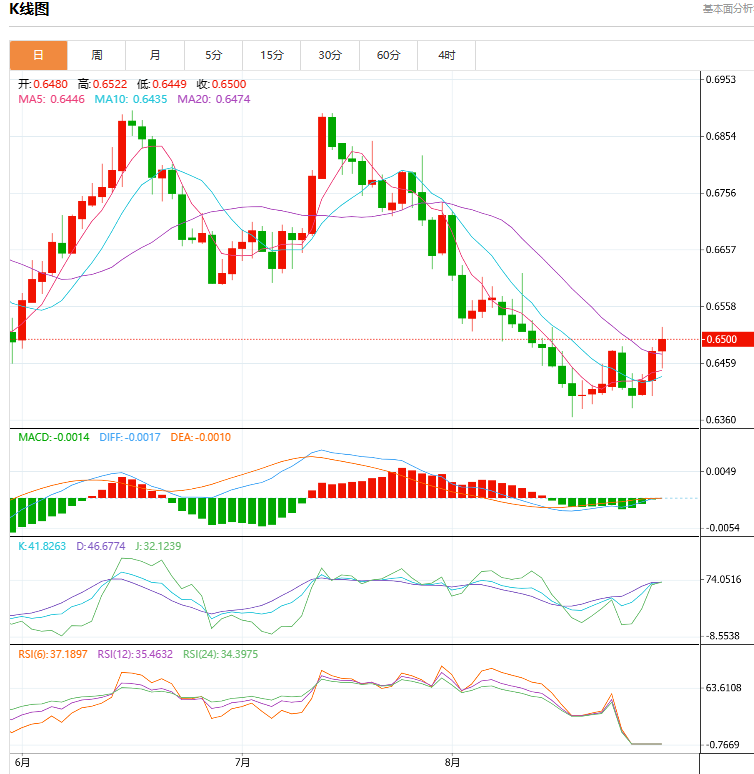Click the 开: 0.6480 open price value
Image resolution: width=754 pixels, height=774 pixels.
43,84
